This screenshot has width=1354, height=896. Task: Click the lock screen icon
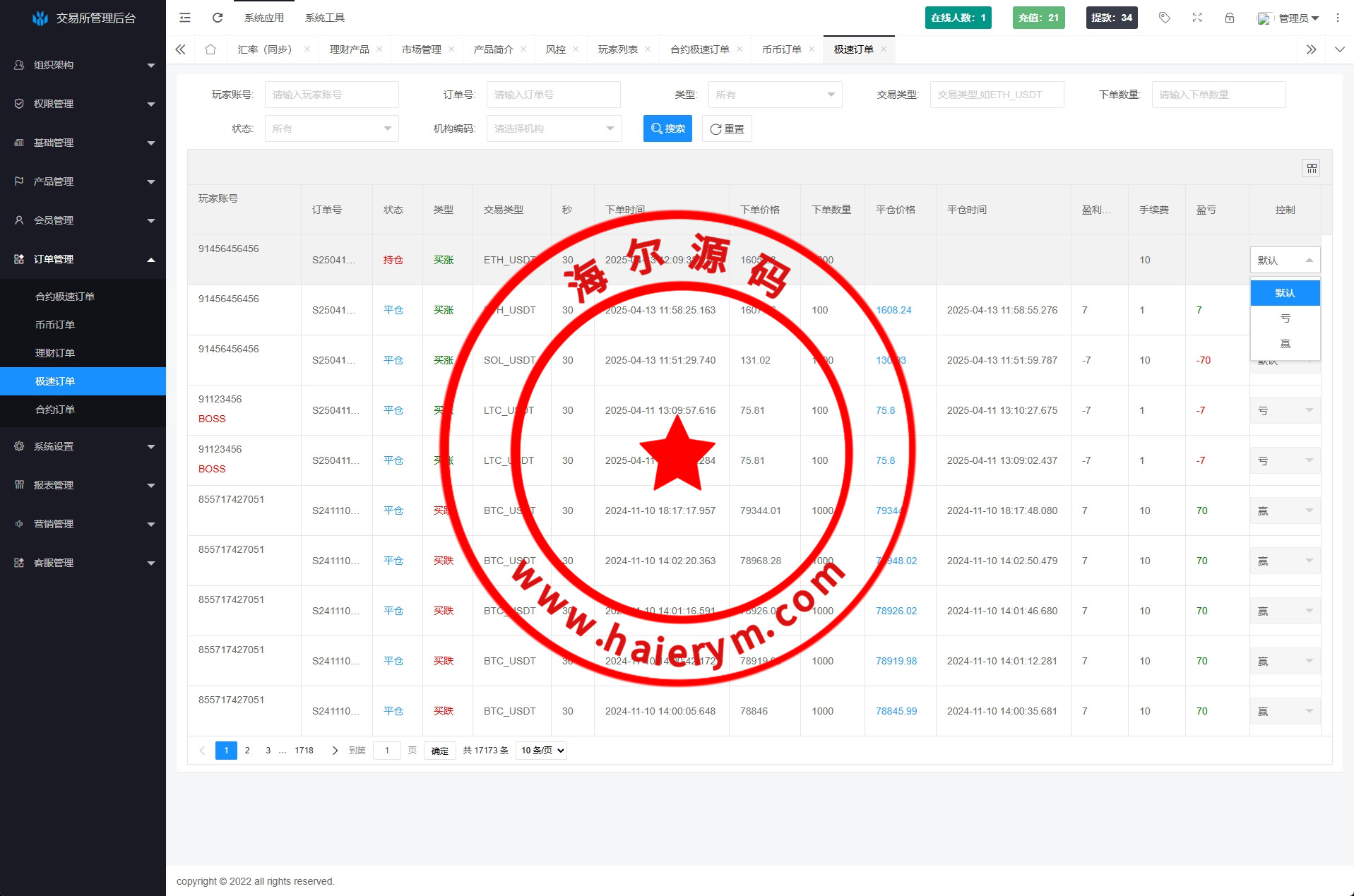1230,18
